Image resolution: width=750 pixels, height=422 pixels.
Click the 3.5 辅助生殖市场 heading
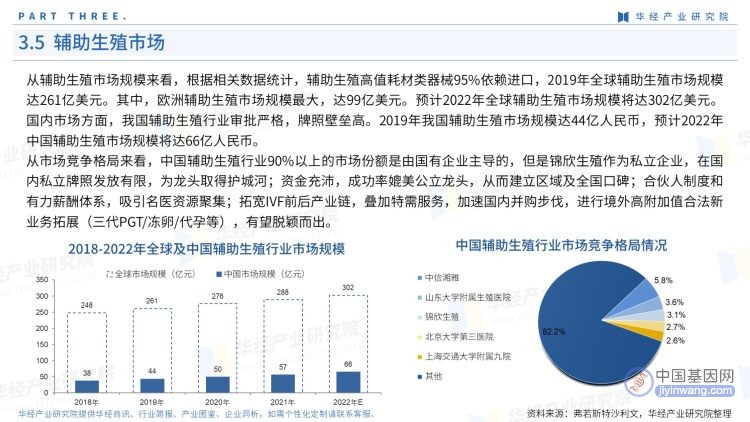point(91,42)
